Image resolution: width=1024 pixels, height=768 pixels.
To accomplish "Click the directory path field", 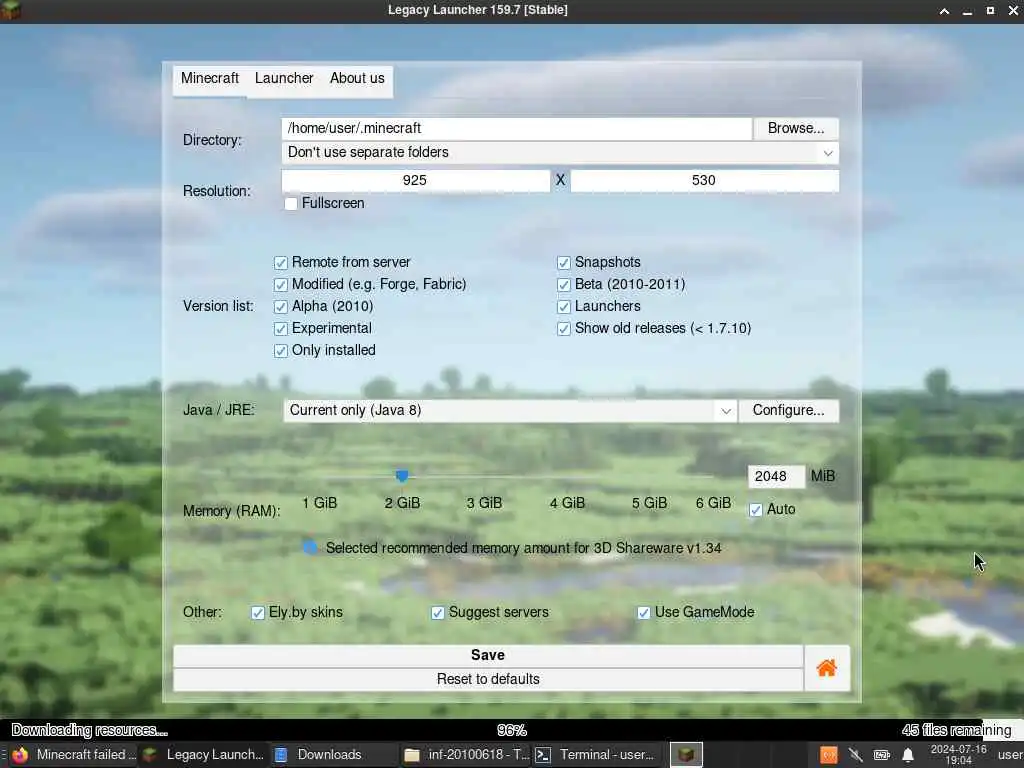I will click(x=517, y=129).
